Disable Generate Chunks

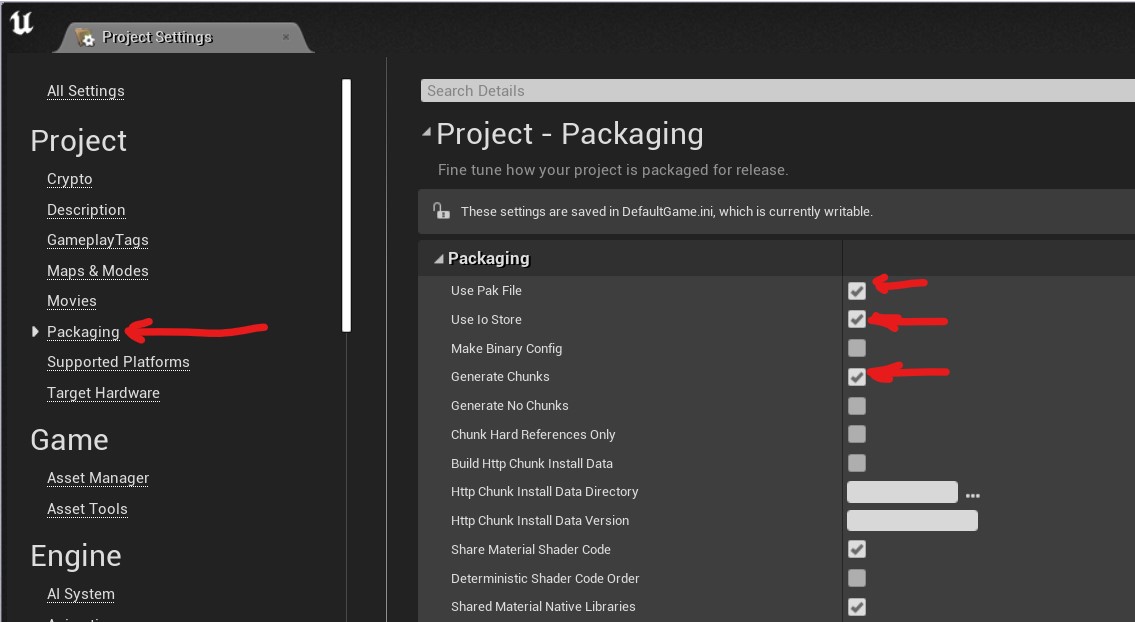click(x=856, y=377)
